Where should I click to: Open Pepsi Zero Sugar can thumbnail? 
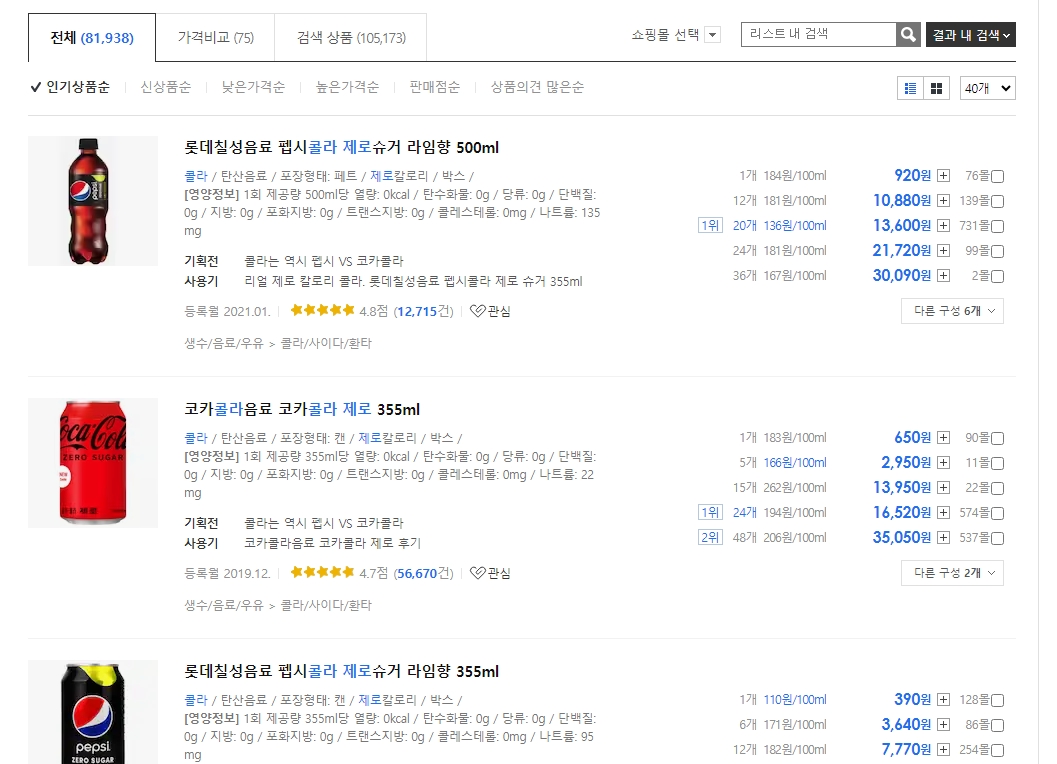93,712
